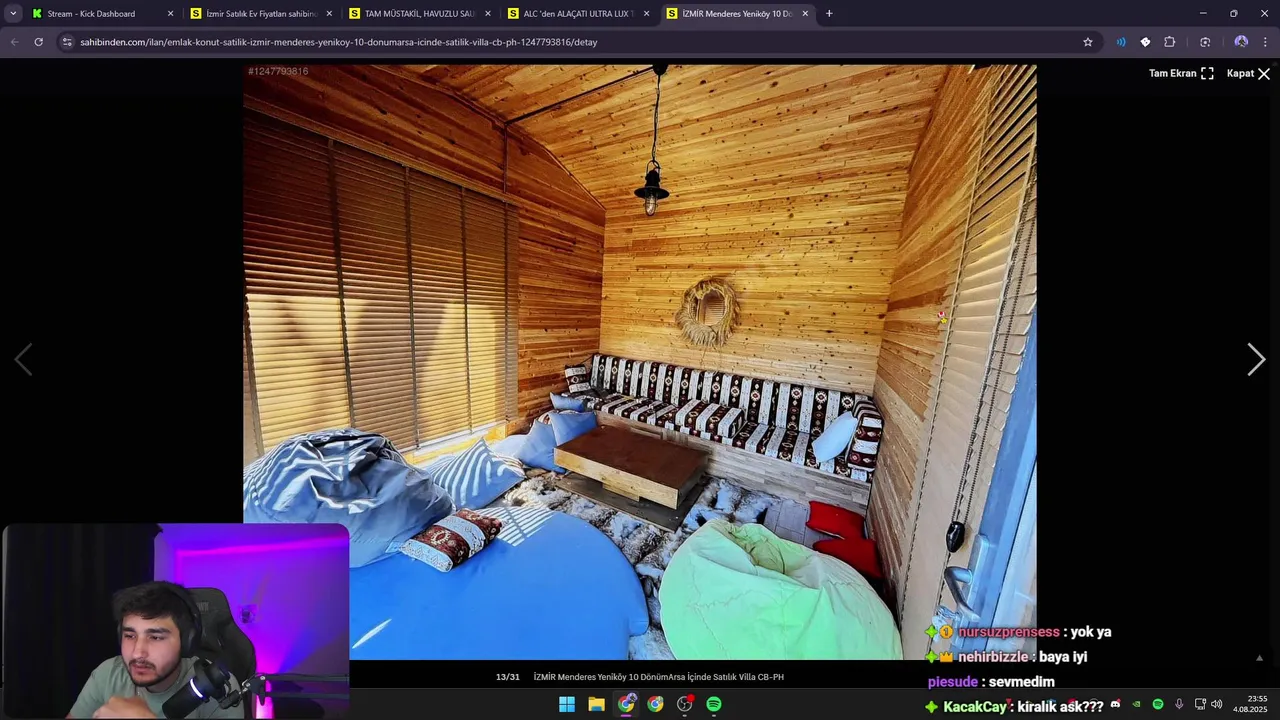This screenshot has width=1280, height=720.
Task: Open File Explorer from taskbar
Action: click(x=596, y=704)
